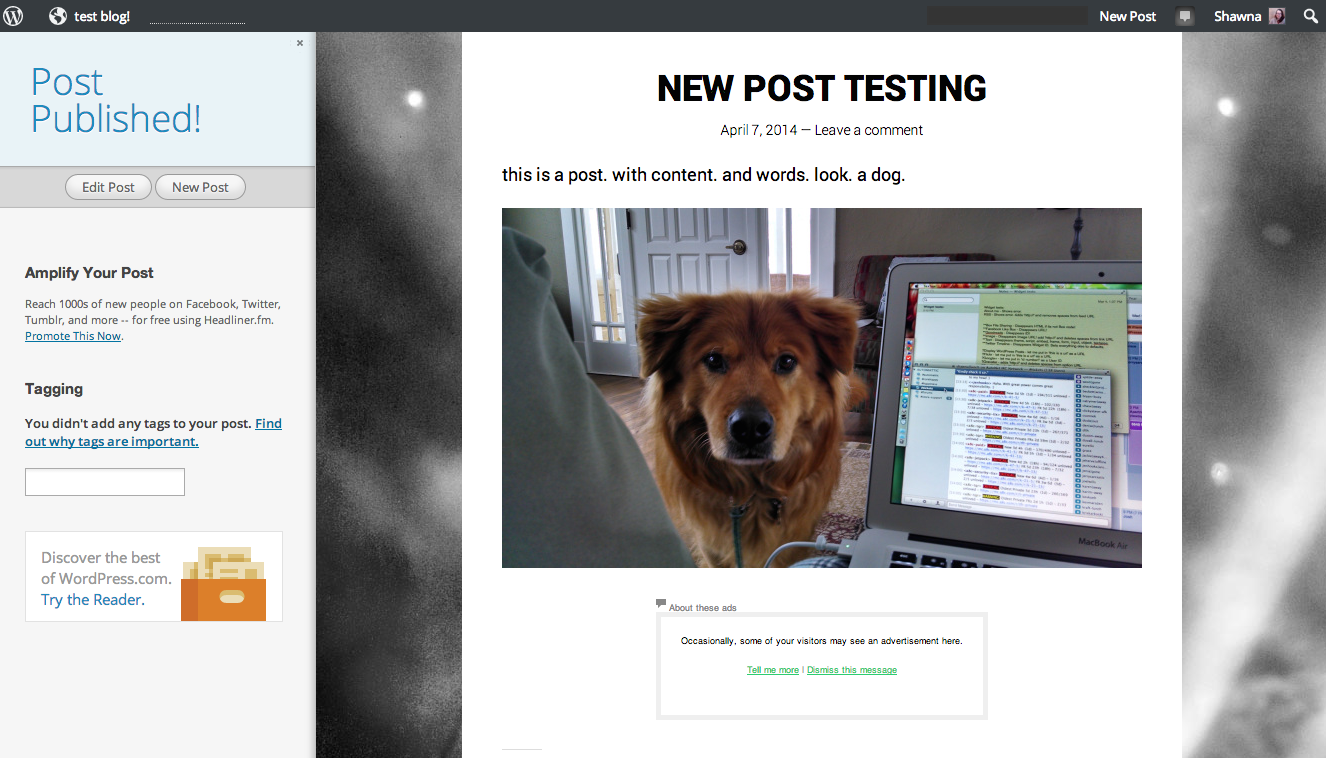Screen dimensions: 1326x758
Task: Dismiss the advertisement message
Action: pyautogui.click(x=852, y=670)
